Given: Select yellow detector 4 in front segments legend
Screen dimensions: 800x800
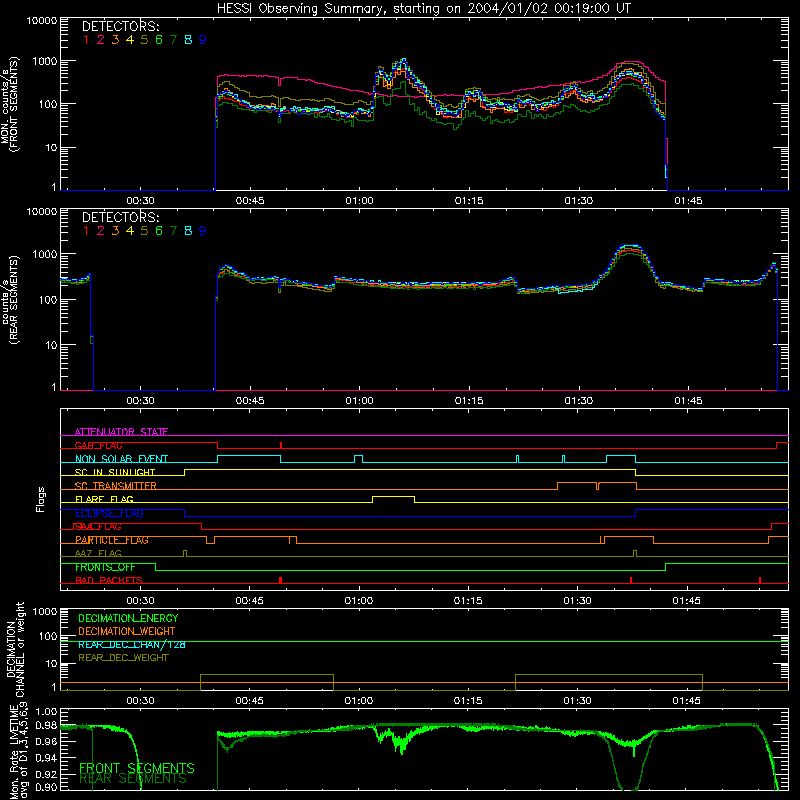Looking at the screenshot, I should tap(130, 40).
